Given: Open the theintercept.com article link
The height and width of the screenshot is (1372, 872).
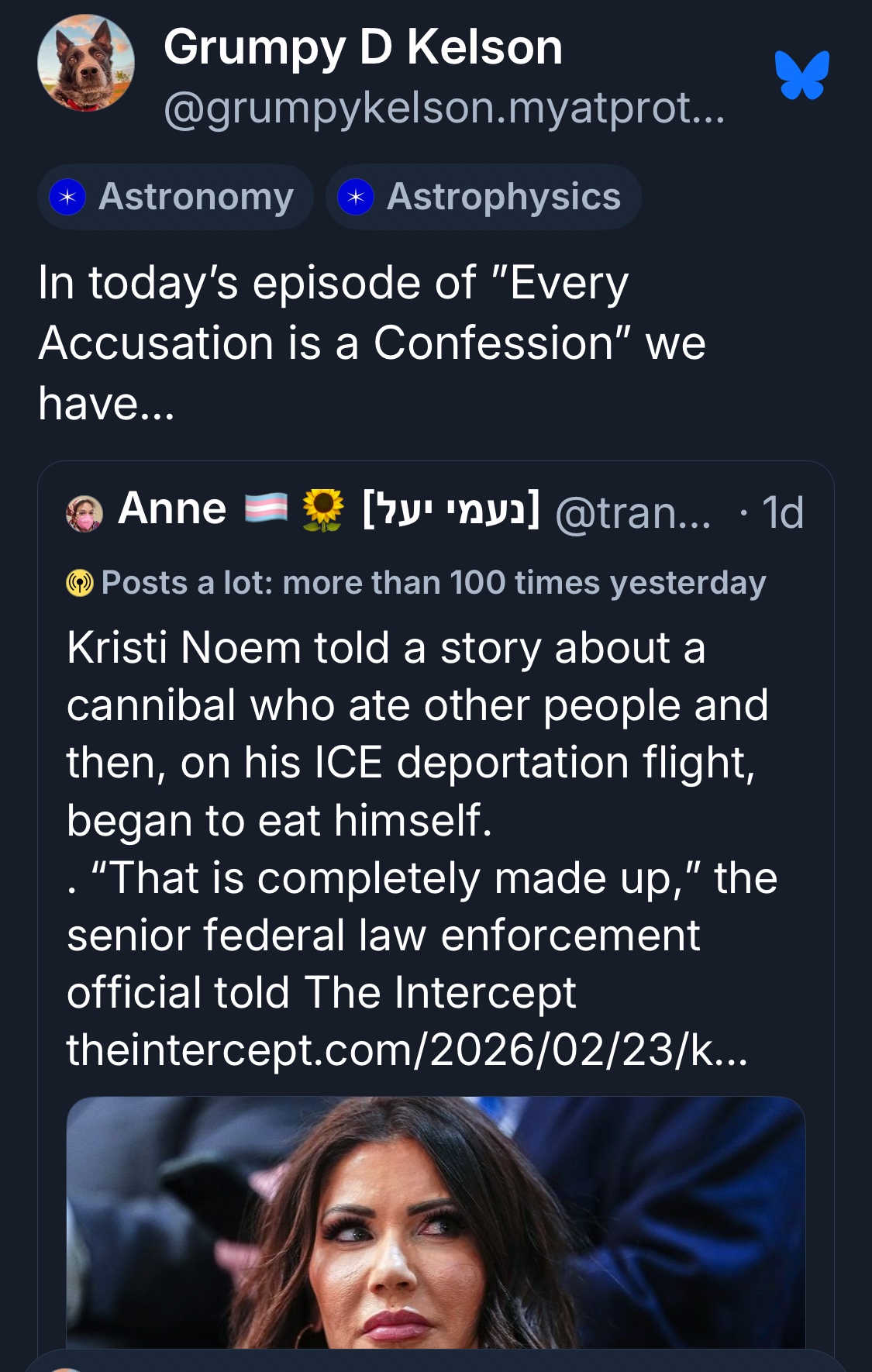Looking at the screenshot, I should (407, 1050).
